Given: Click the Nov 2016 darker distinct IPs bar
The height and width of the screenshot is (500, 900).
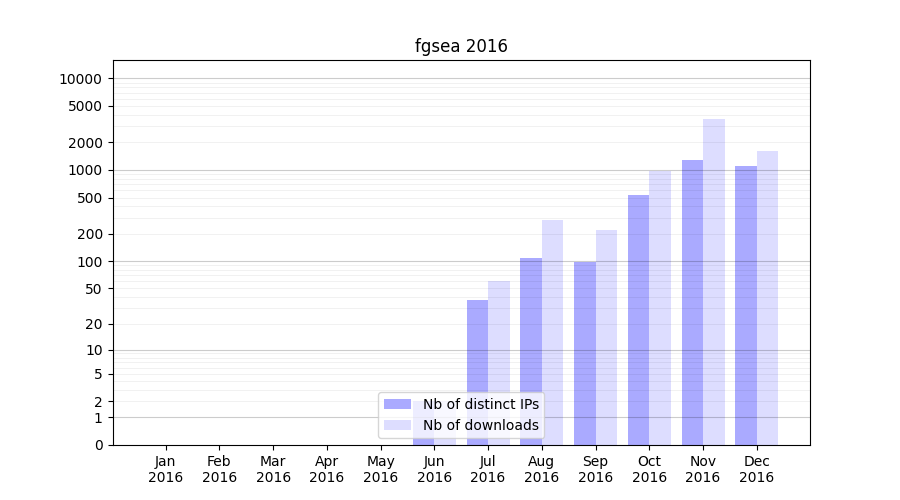Looking at the screenshot, I should pos(692,300).
